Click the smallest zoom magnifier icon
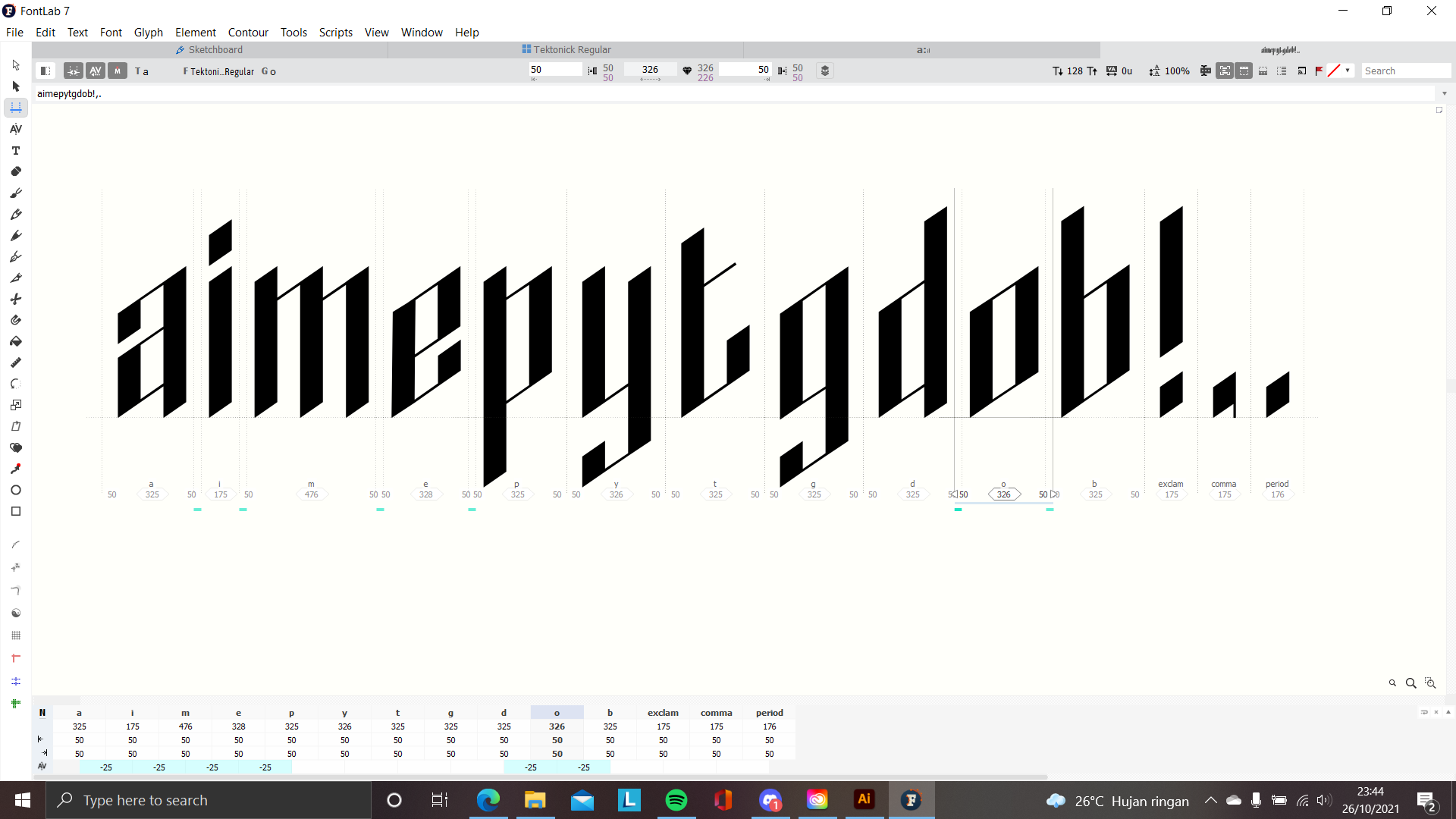Image resolution: width=1456 pixels, height=819 pixels. [1392, 683]
